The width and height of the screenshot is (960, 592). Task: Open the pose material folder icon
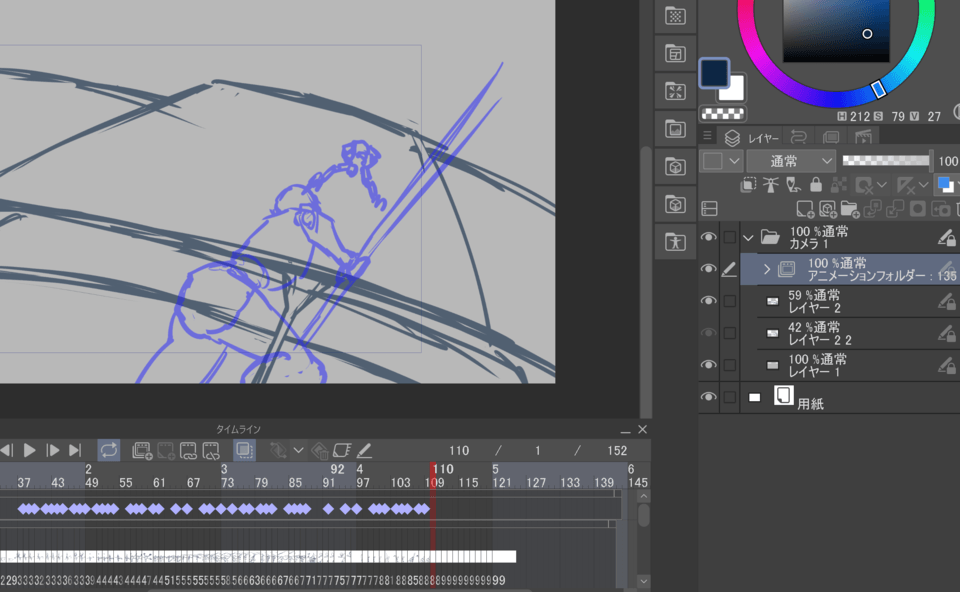coord(675,242)
